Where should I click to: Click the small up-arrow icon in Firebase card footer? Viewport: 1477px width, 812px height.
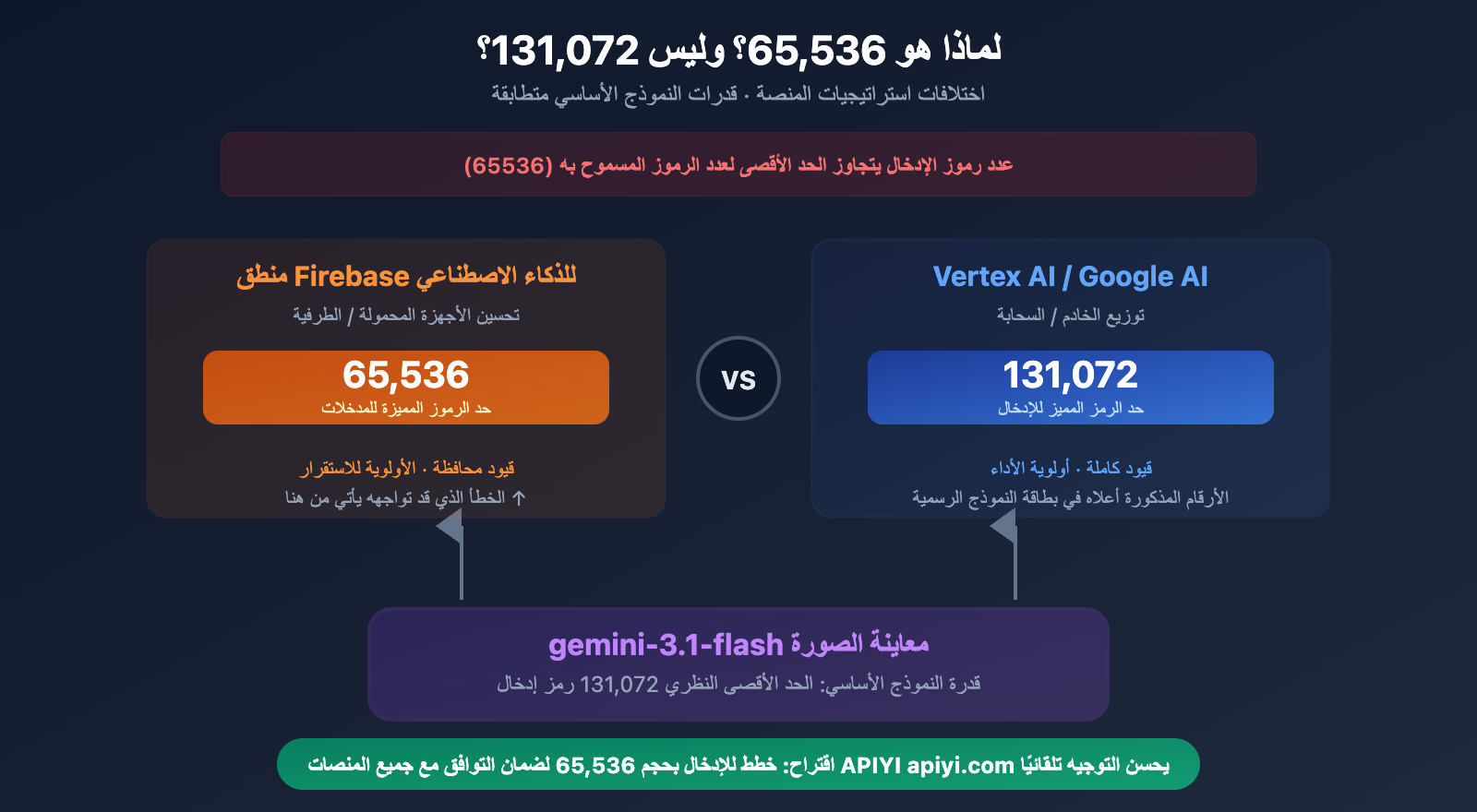coord(520,498)
